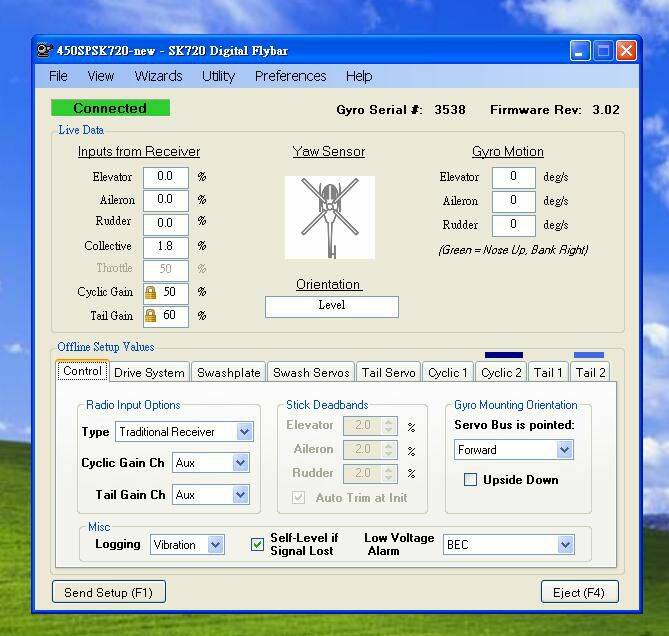Image resolution: width=669 pixels, height=636 pixels.
Task: Click the Gyro Motion Aileron deg/s field
Action: point(514,201)
